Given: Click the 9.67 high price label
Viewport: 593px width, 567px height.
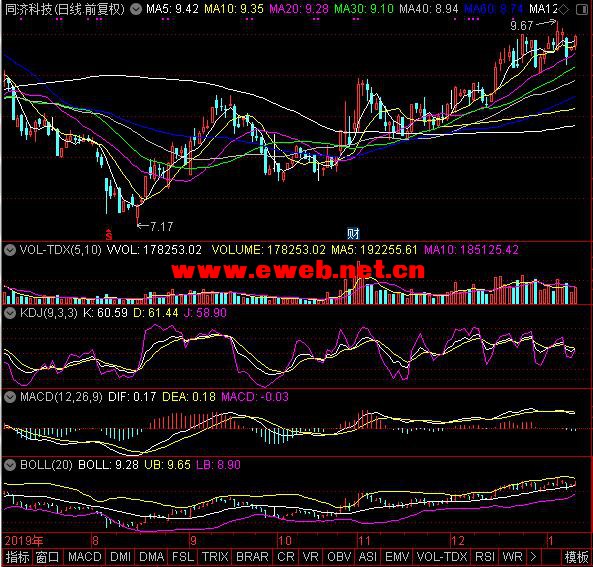Looking at the screenshot, I should click(522, 26).
